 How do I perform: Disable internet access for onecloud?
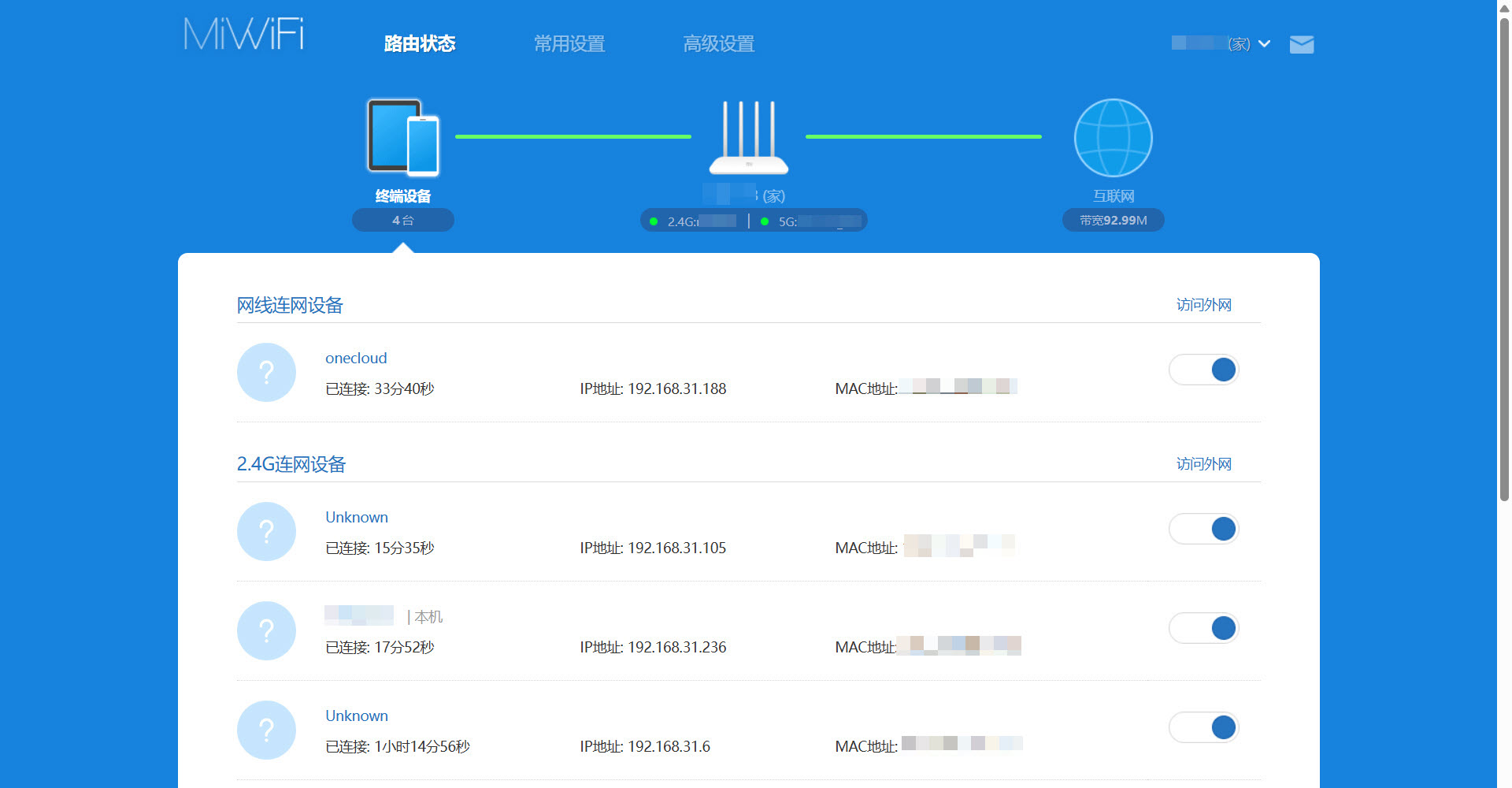click(1203, 370)
